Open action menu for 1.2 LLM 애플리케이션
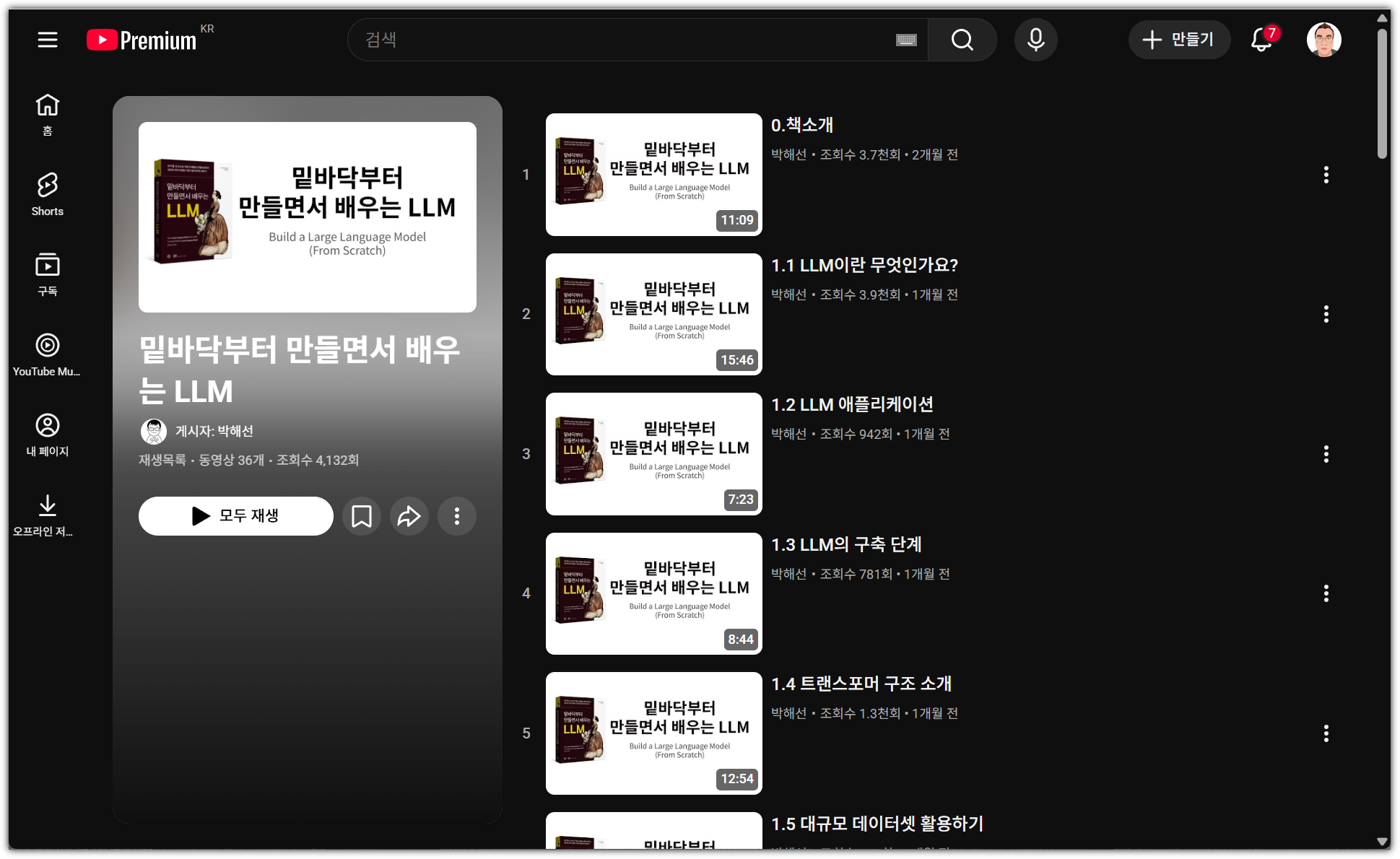The image size is (1400, 859). tap(1326, 454)
